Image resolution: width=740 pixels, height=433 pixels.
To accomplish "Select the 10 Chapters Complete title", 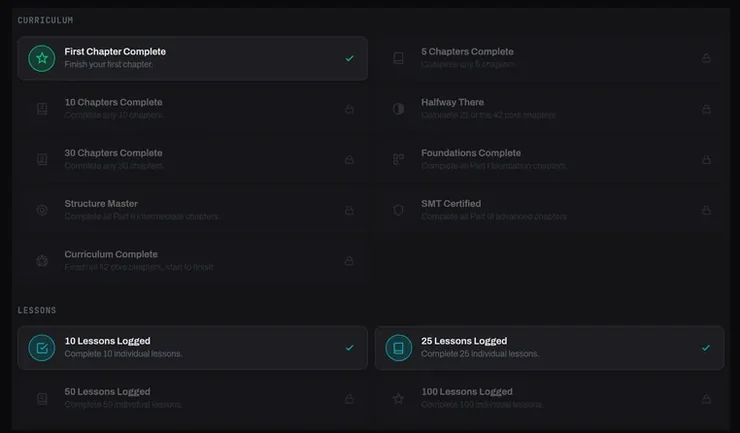I will click(113, 102).
